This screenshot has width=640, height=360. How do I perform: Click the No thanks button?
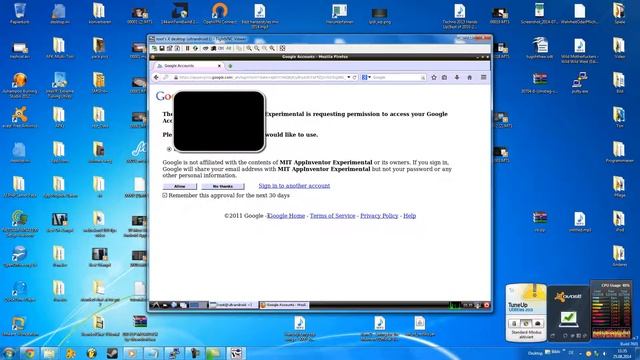(x=223, y=186)
